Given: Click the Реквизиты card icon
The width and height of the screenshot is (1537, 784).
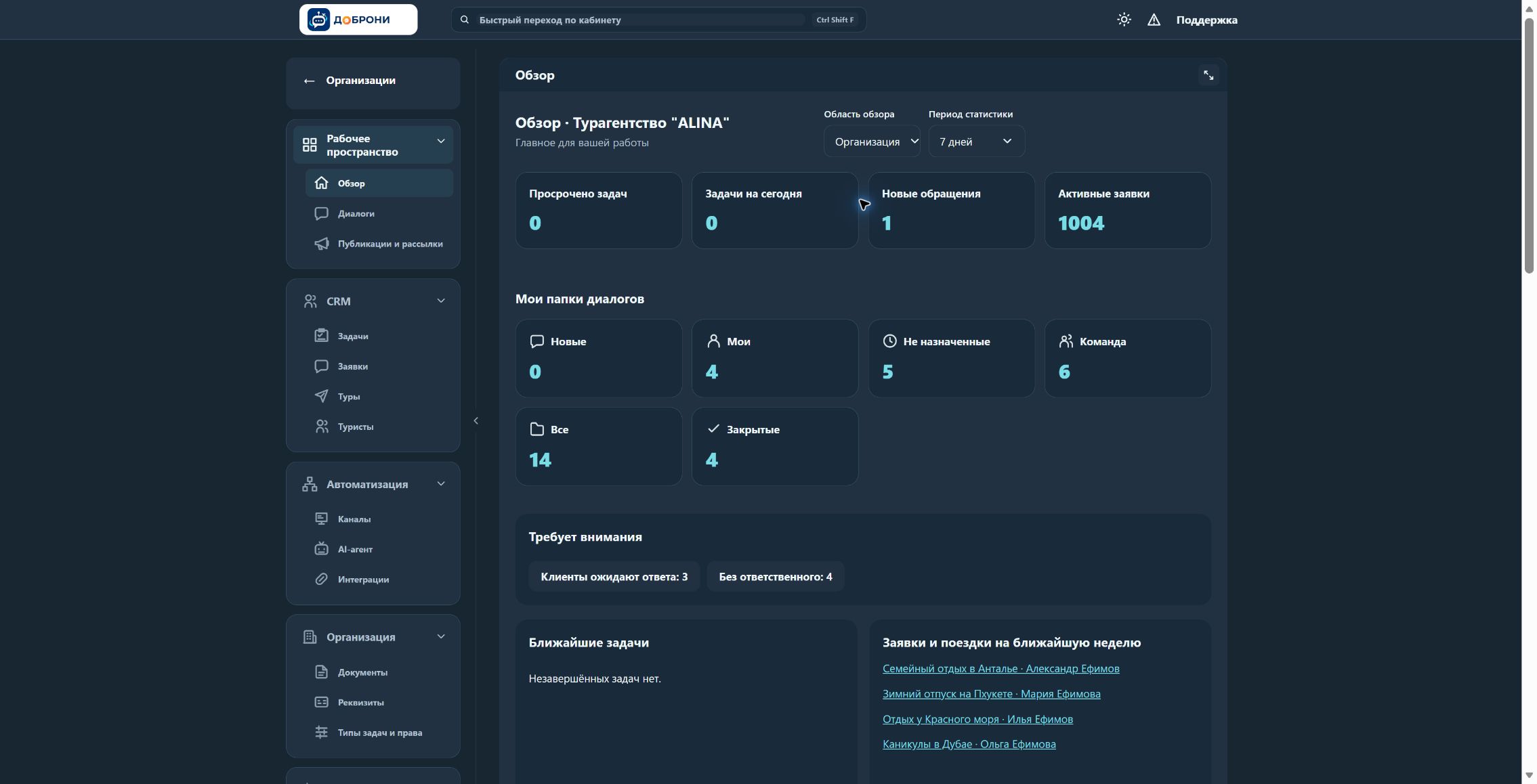Looking at the screenshot, I should click(x=322, y=702).
